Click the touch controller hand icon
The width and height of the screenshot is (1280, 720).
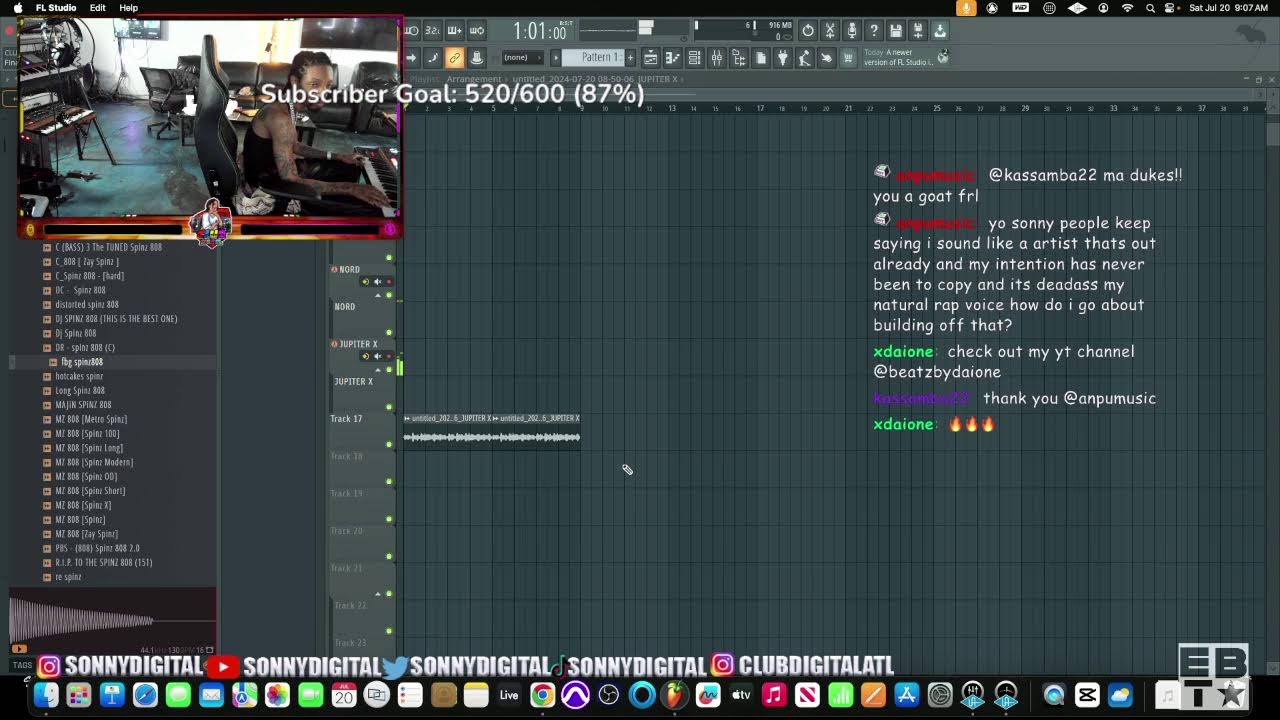(826, 58)
